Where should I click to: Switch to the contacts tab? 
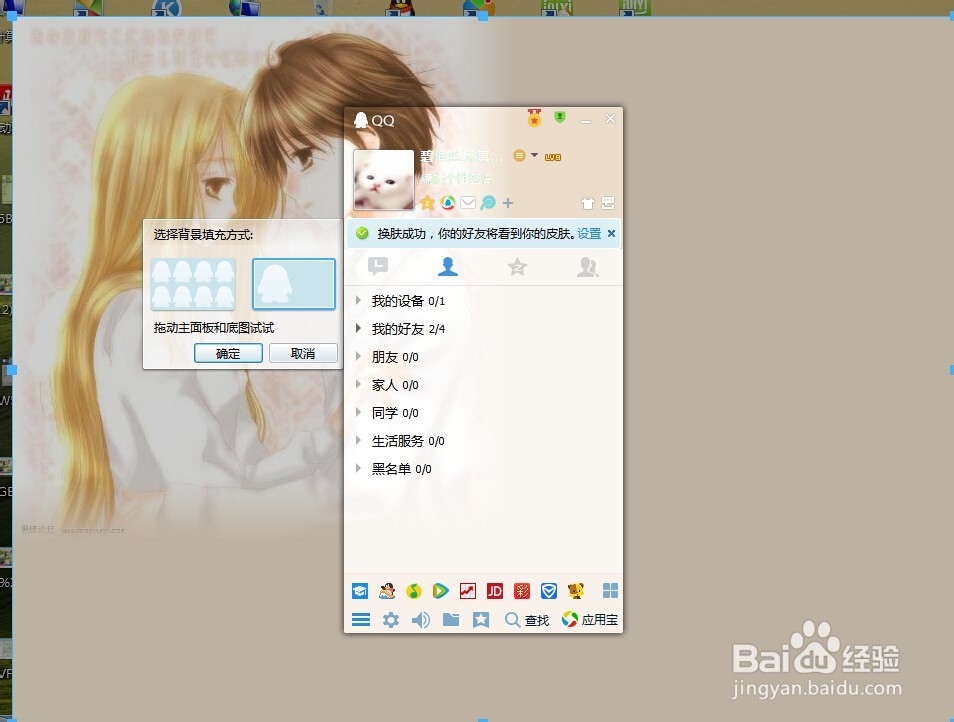coord(448,266)
